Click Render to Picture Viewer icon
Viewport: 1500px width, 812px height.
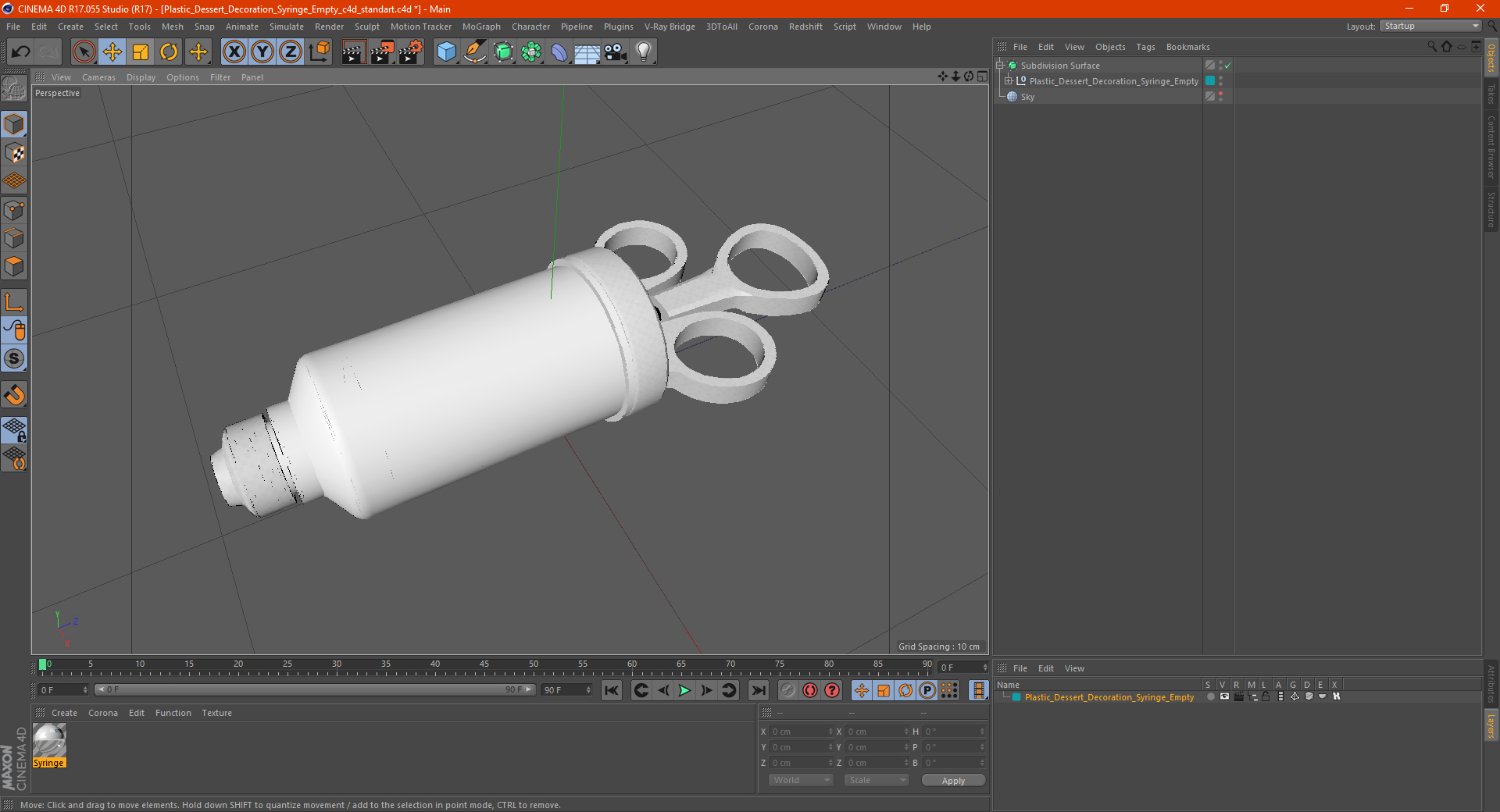point(382,52)
